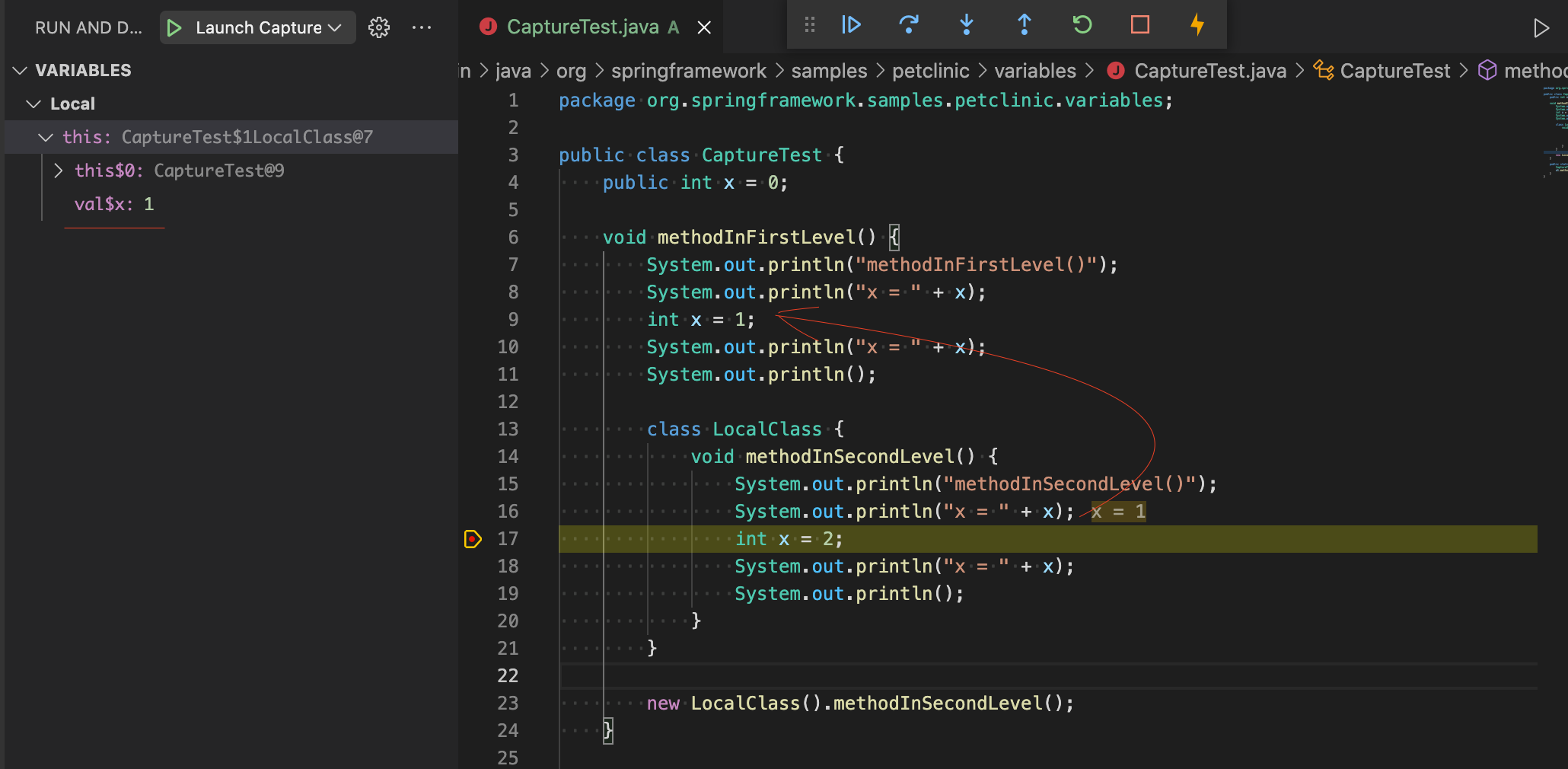Click RUN AND D... view title
This screenshot has height=769, width=1568.
tap(88, 27)
